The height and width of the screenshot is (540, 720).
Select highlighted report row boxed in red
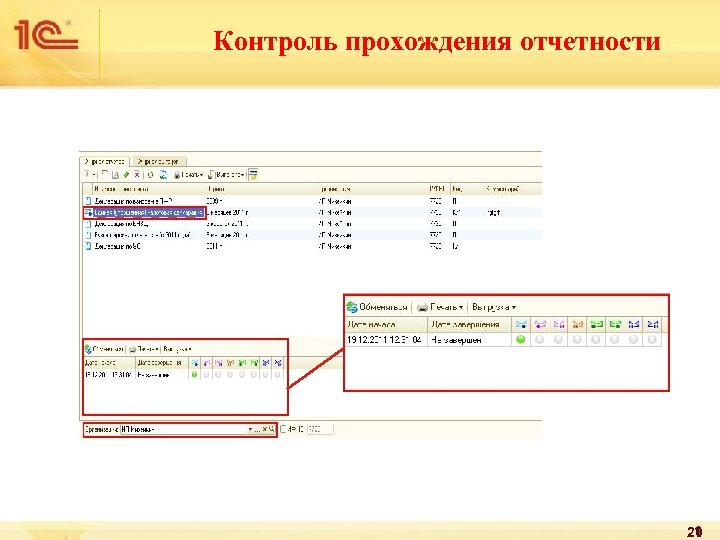145,213
